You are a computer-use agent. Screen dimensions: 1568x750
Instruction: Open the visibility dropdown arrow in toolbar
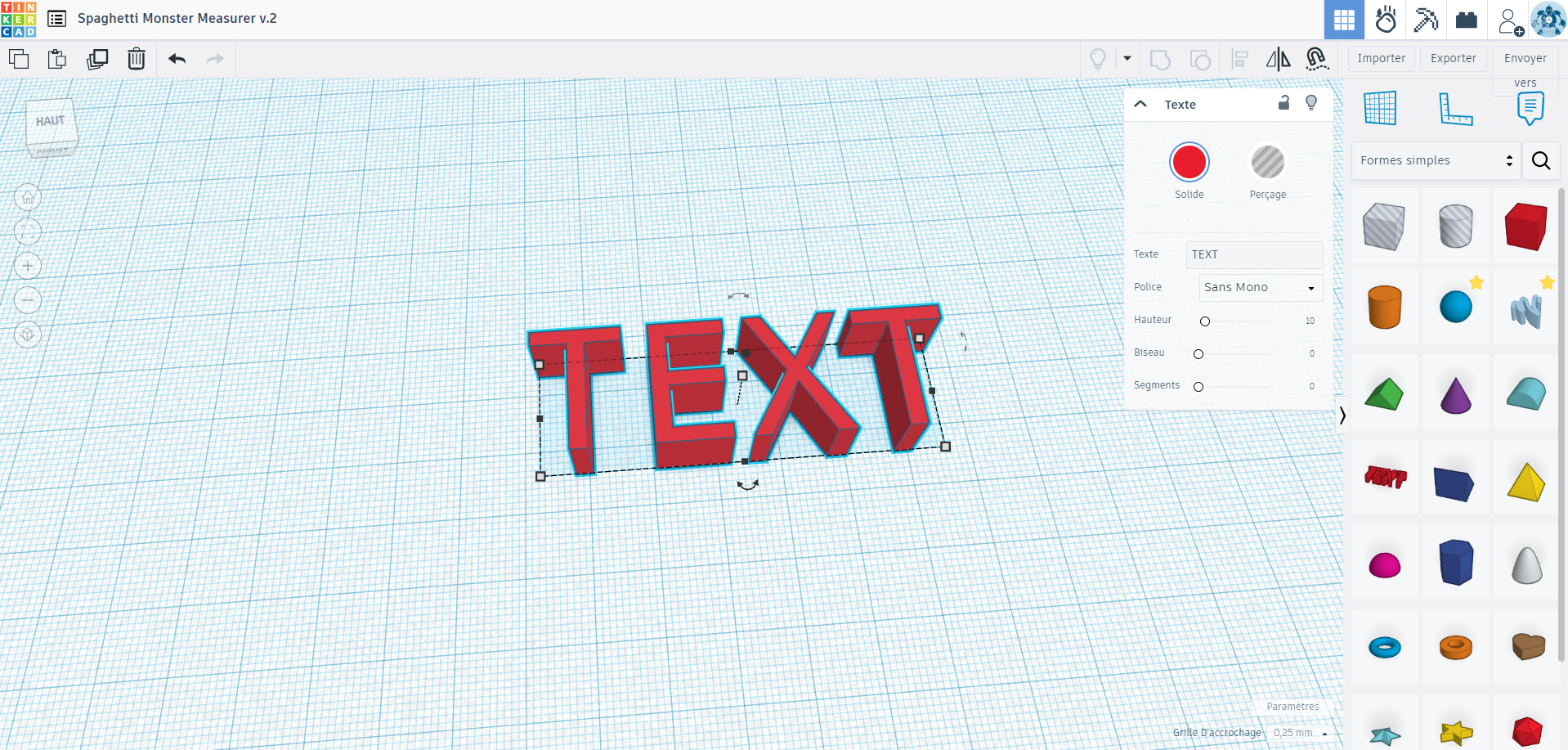(1127, 59)
